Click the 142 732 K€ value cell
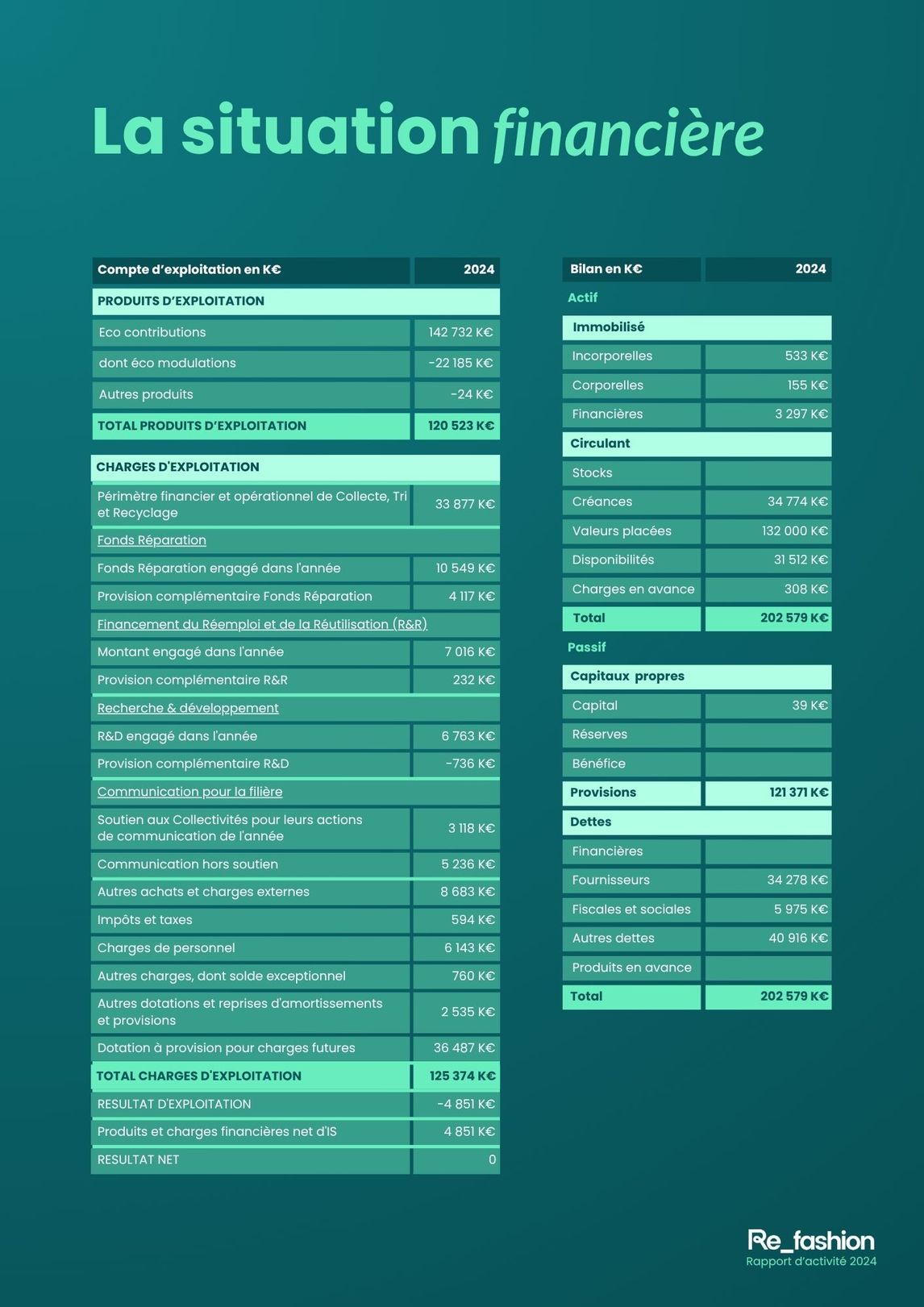Screen dimensions: 924x1307 coord(457,332)
